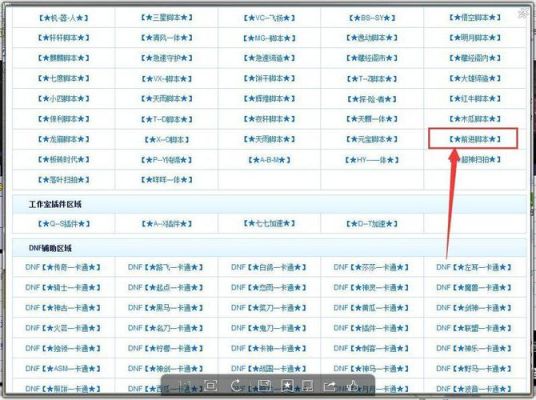Open the 【★七七加速★】 link
Image resolution: width=536 pixels, height=400 pixels.
pyautogui.click(x=269, y=224)
